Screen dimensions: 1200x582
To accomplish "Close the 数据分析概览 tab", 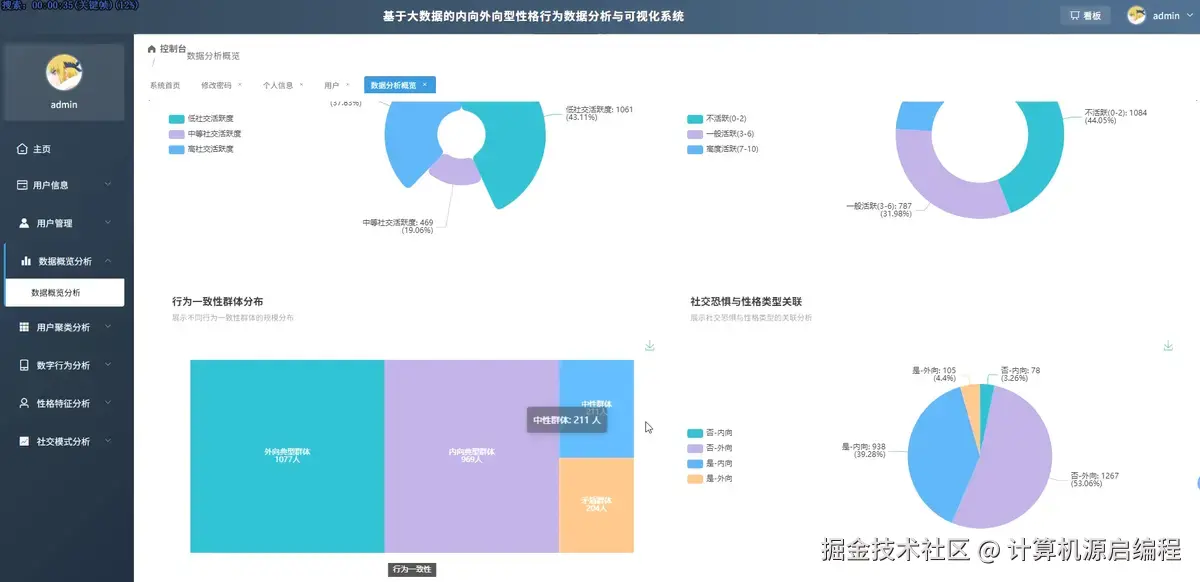I will coord(424,85).
